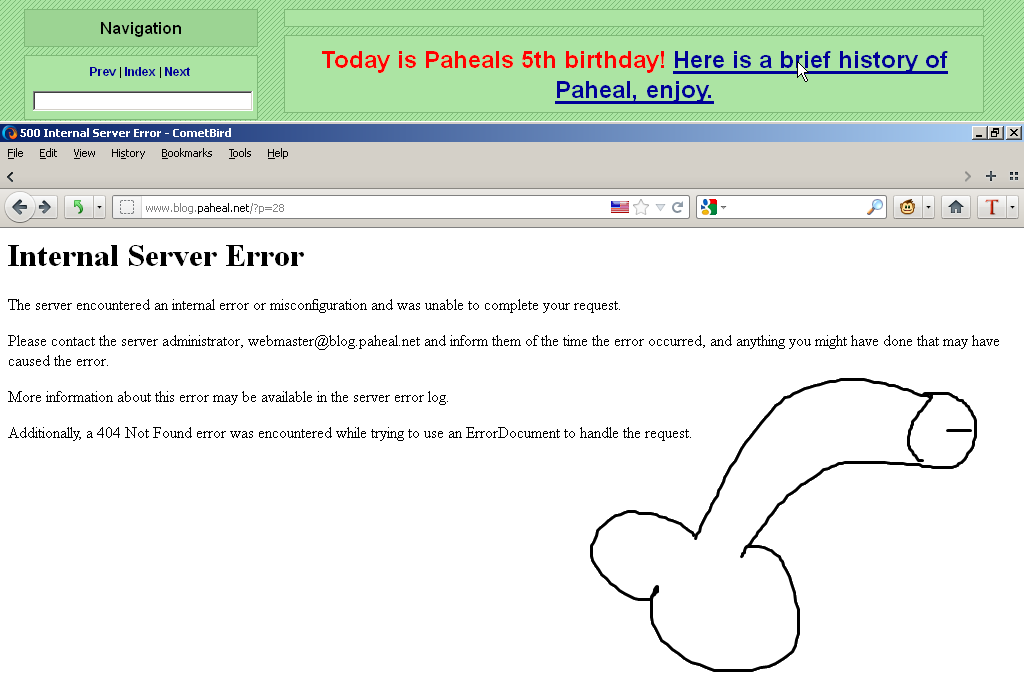Bookmark this page with the star icon
The height and width of the screenshot is (691, 1024).
[641, 207]
